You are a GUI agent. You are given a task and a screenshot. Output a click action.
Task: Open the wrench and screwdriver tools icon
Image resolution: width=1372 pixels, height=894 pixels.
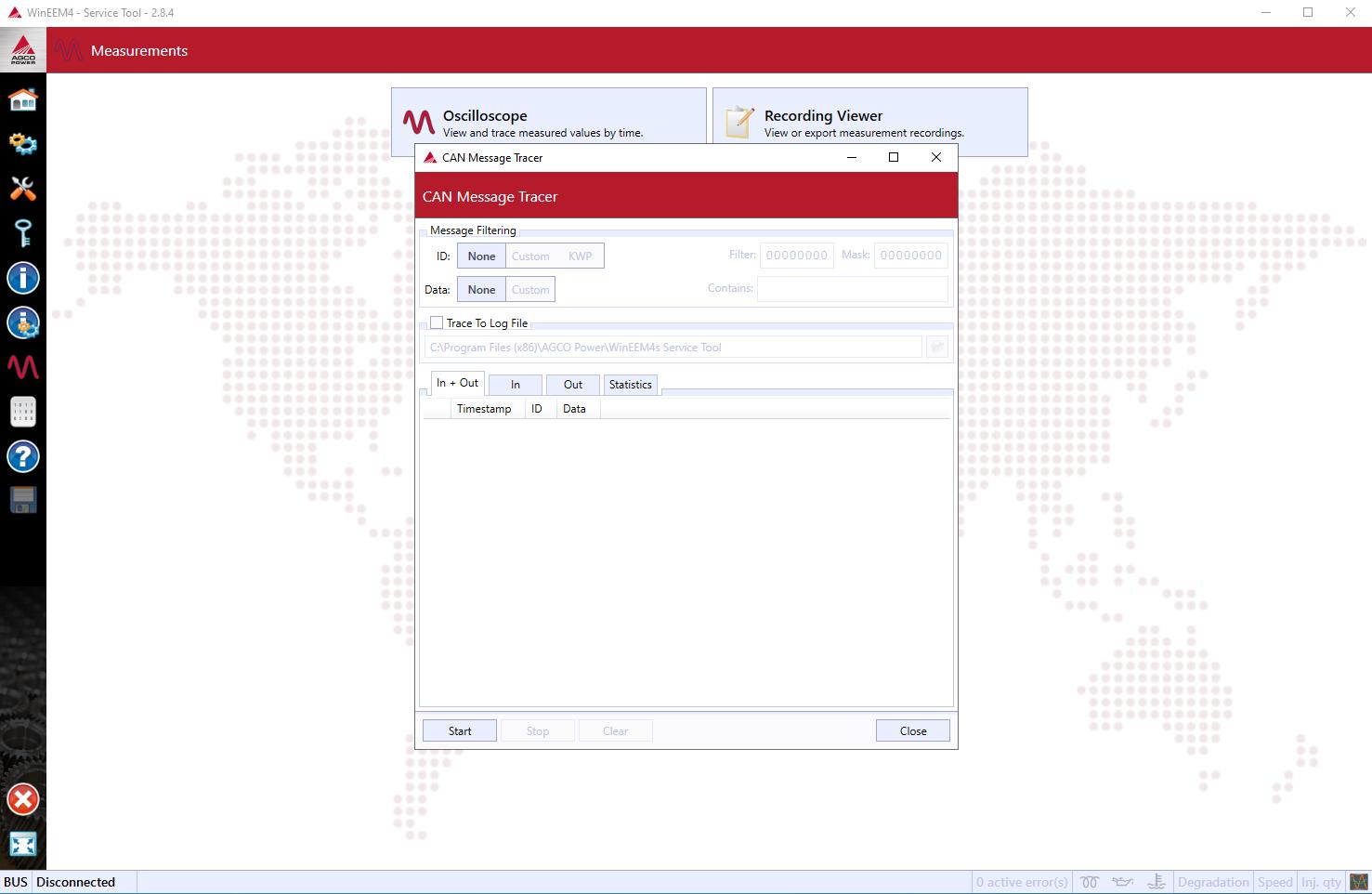coord(22,189)
